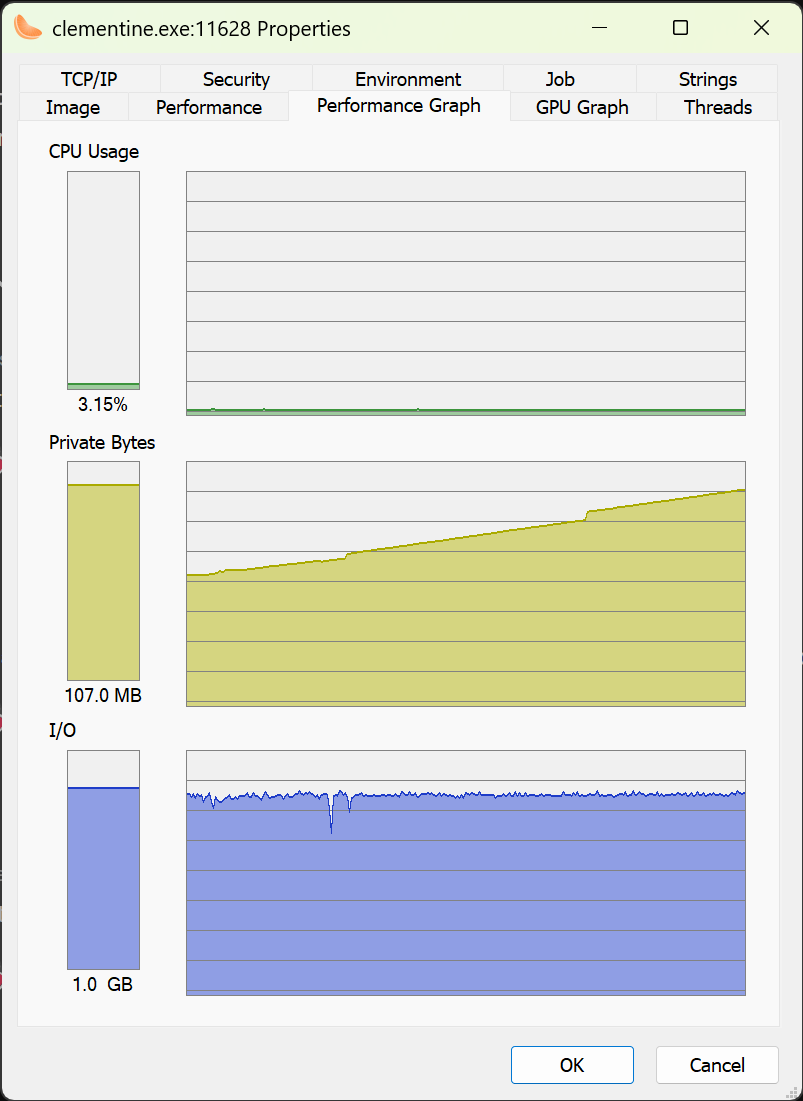This screenshot has height=1101, width=803.
Task: Open the Performance tab
Action: pyautogui.click(x=208, y=107)
